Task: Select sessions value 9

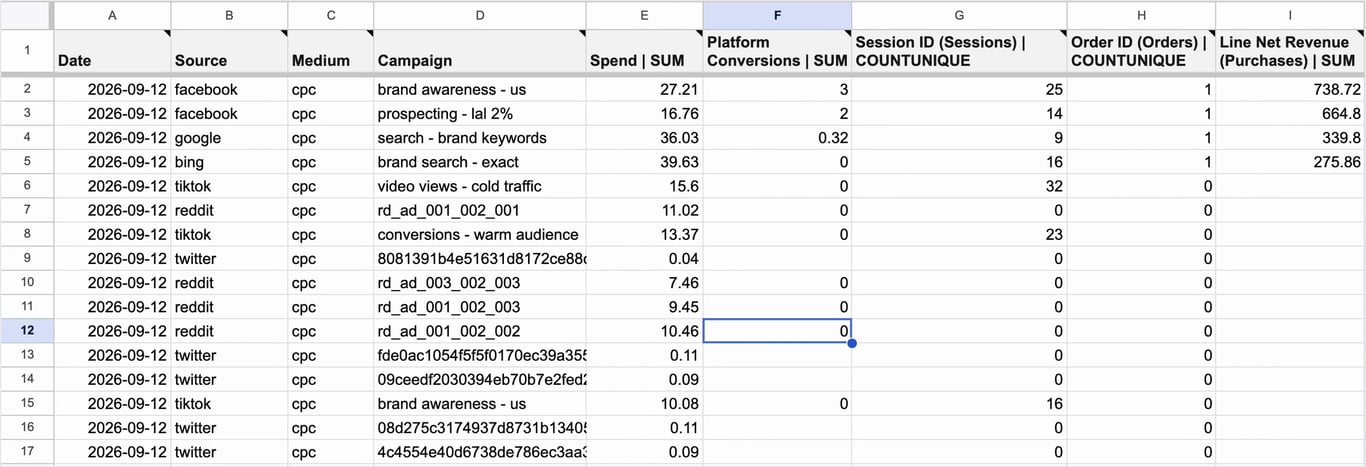Action: (960, 138)
